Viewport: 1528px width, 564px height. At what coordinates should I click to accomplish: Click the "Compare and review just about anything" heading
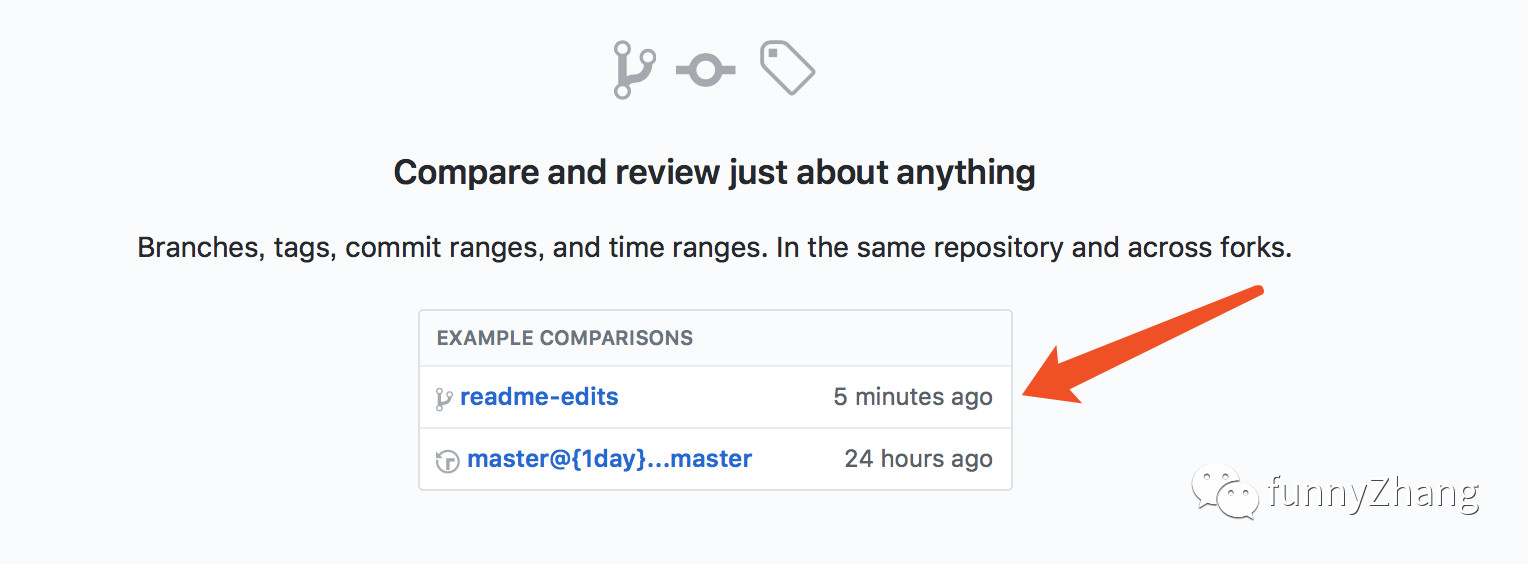715,172
